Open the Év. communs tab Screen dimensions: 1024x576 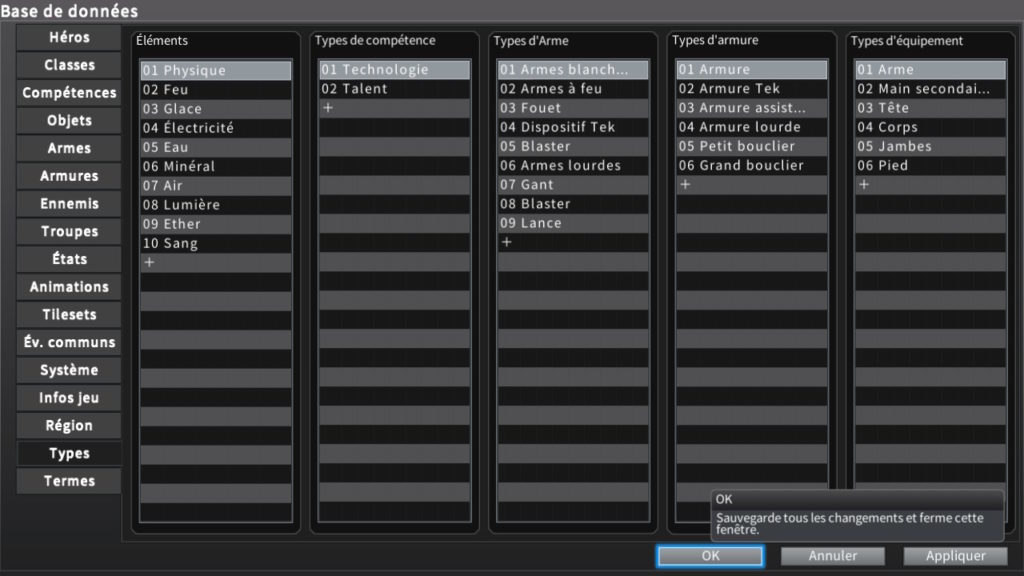tap(69, 342)
